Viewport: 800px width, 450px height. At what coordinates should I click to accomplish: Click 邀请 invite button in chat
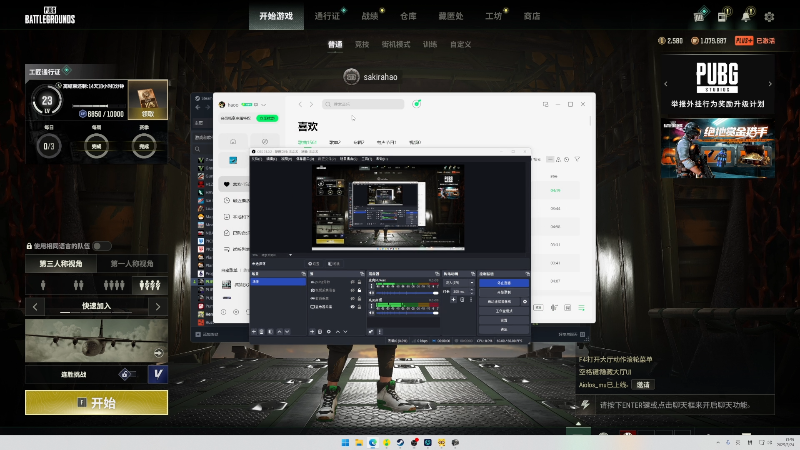point(643,385)
